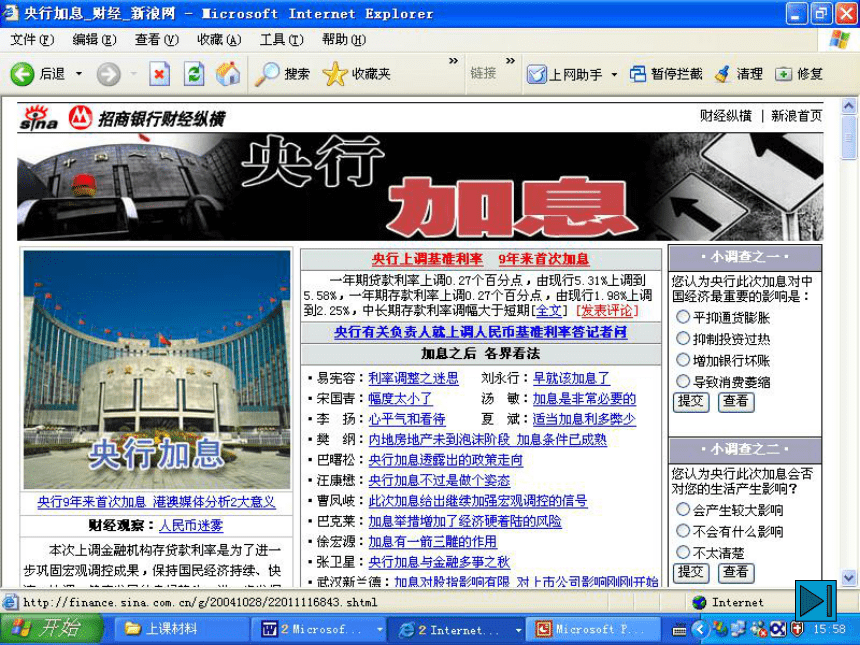Click the keyboard language bar tray icon
Image resolution: width=860 pixels, height=645 pixels.
click(679, 630)
